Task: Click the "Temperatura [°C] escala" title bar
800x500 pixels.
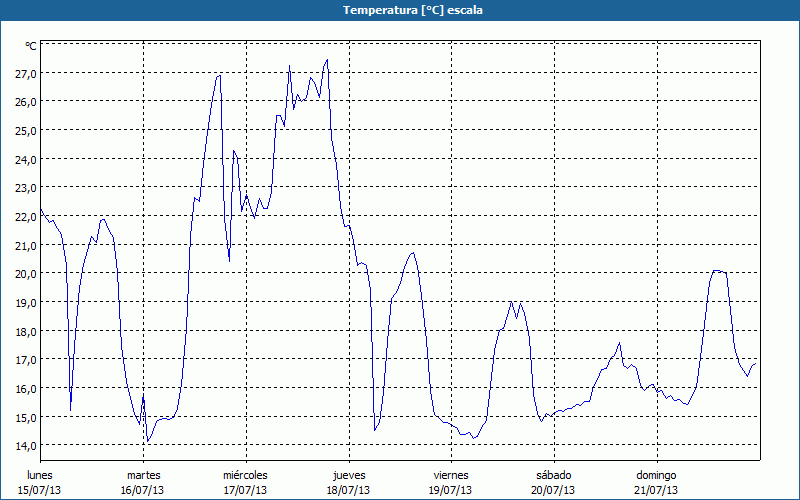Action: [x=400, y=10]
